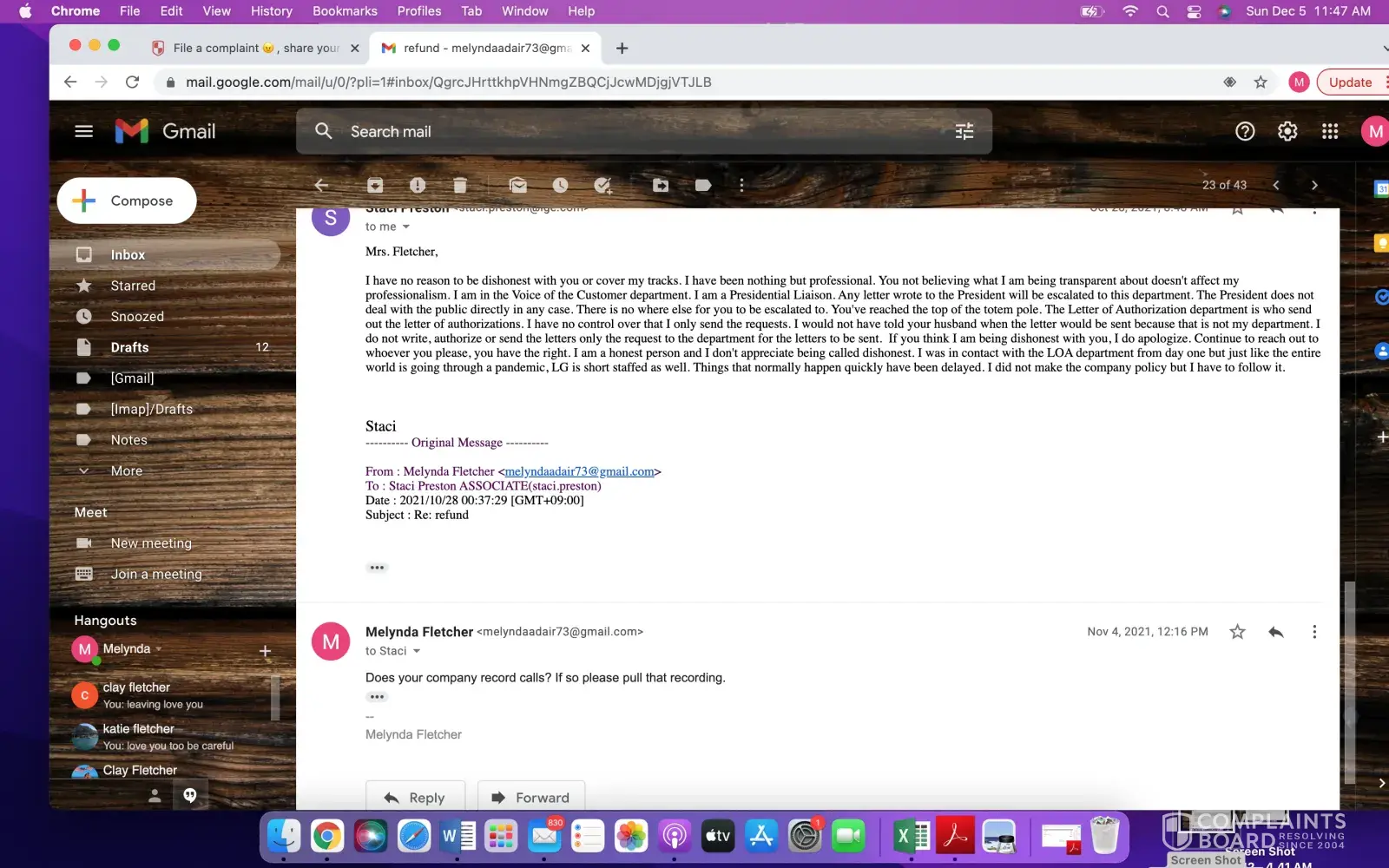1389x868 pixels.
Task: Open the Google Account avatar in Gmail
Action: 1375,132
